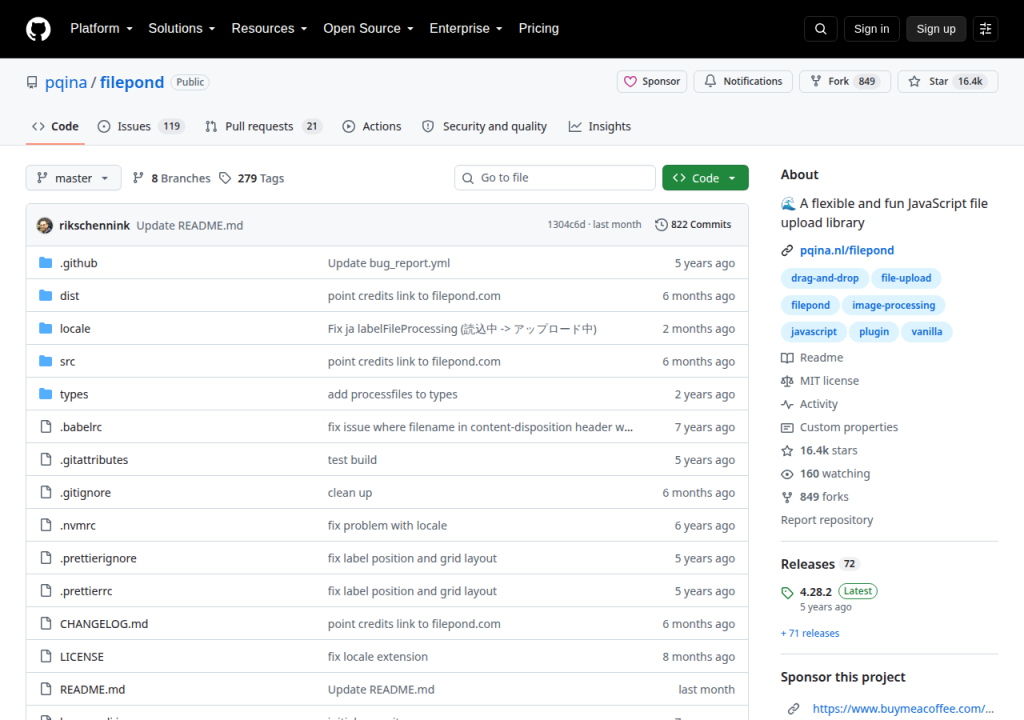Viewport: 1024px width, 720px height.
Task: Open the Actions tab
Action: pyautogui.click(x=372, y=126)
